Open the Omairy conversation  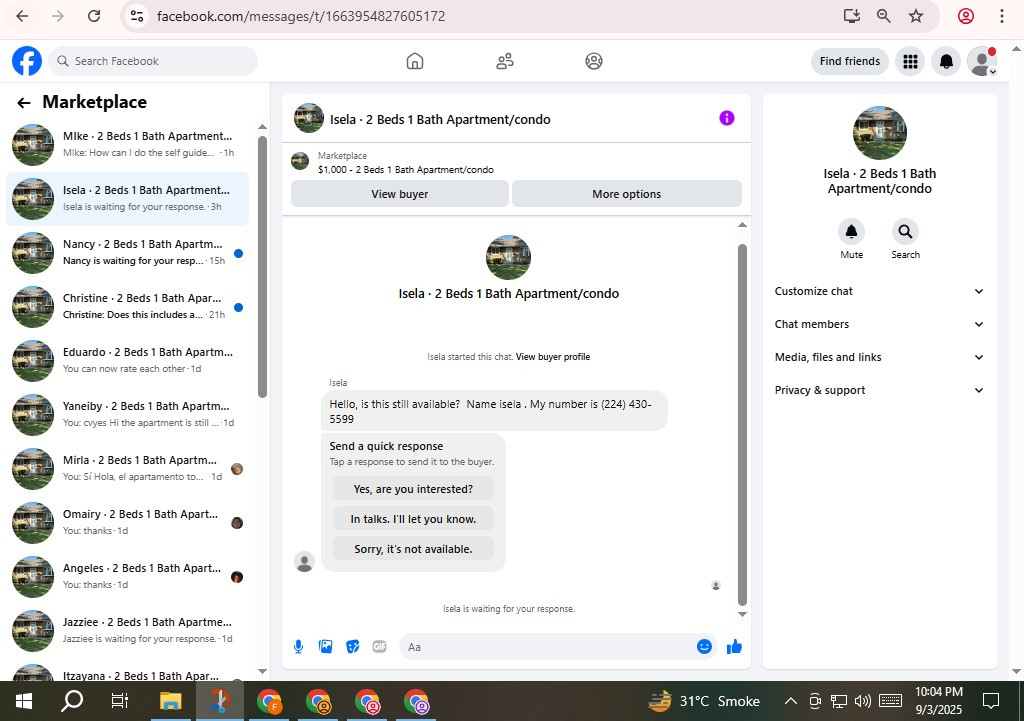[127, 522]
